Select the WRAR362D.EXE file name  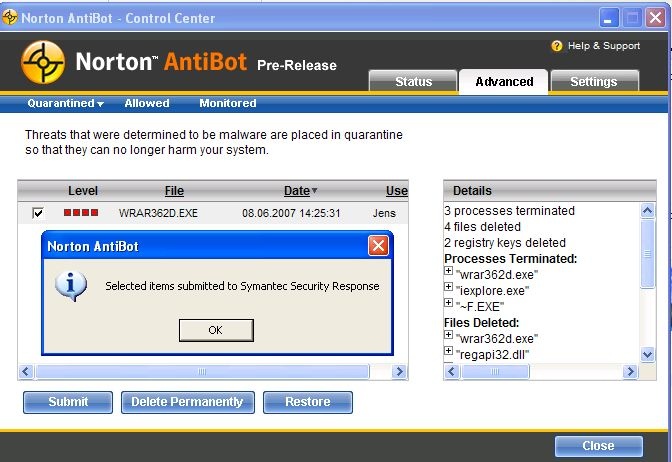[x=158, y=213]
